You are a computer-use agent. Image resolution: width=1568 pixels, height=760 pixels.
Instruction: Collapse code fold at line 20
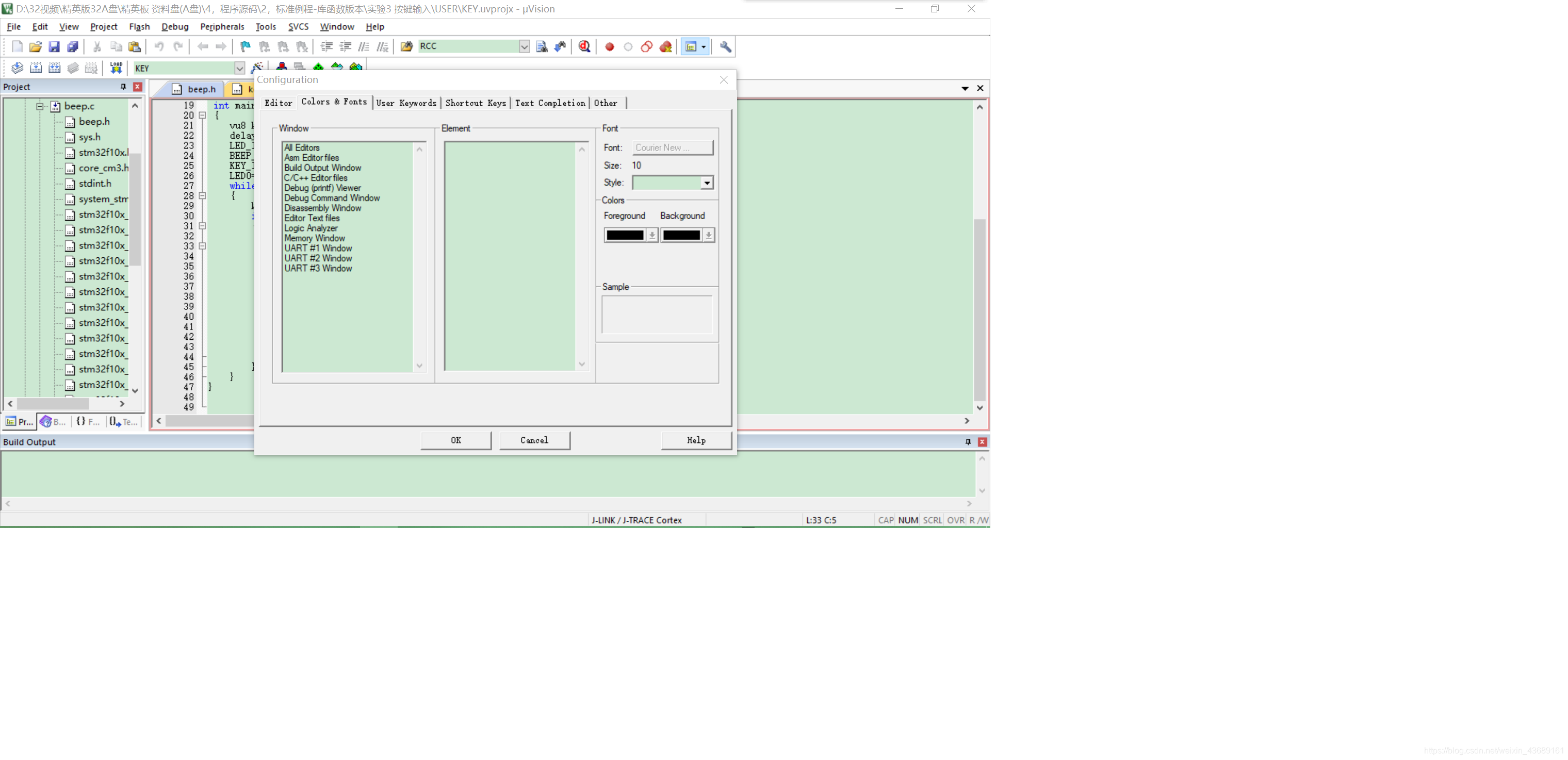point(202,115)
